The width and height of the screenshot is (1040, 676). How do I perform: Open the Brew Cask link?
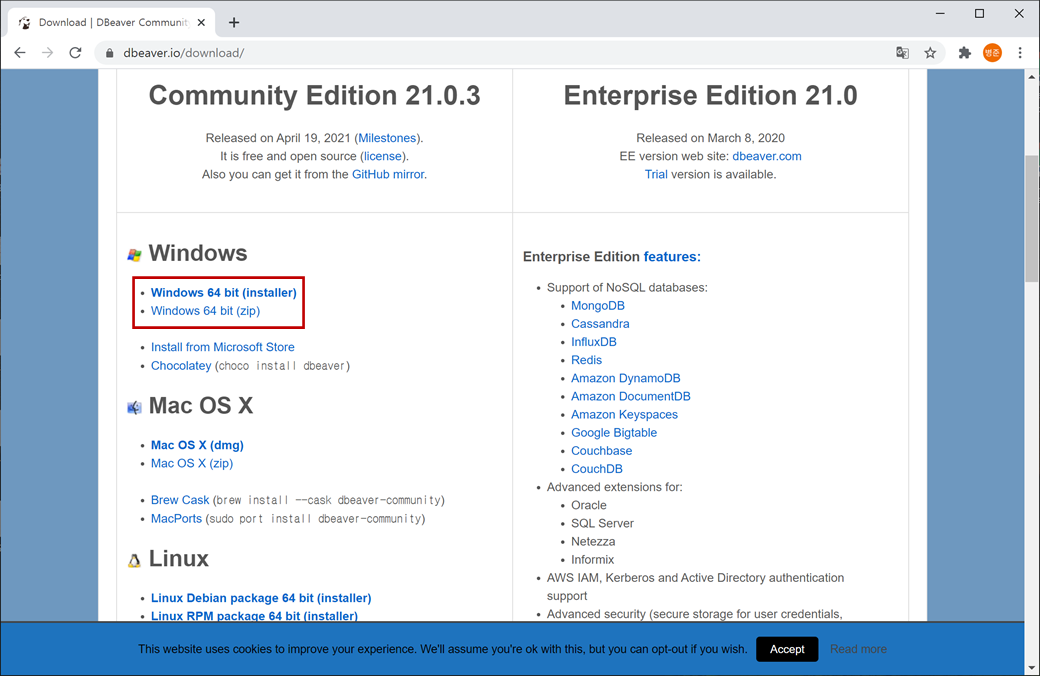[x=180, y=500]
